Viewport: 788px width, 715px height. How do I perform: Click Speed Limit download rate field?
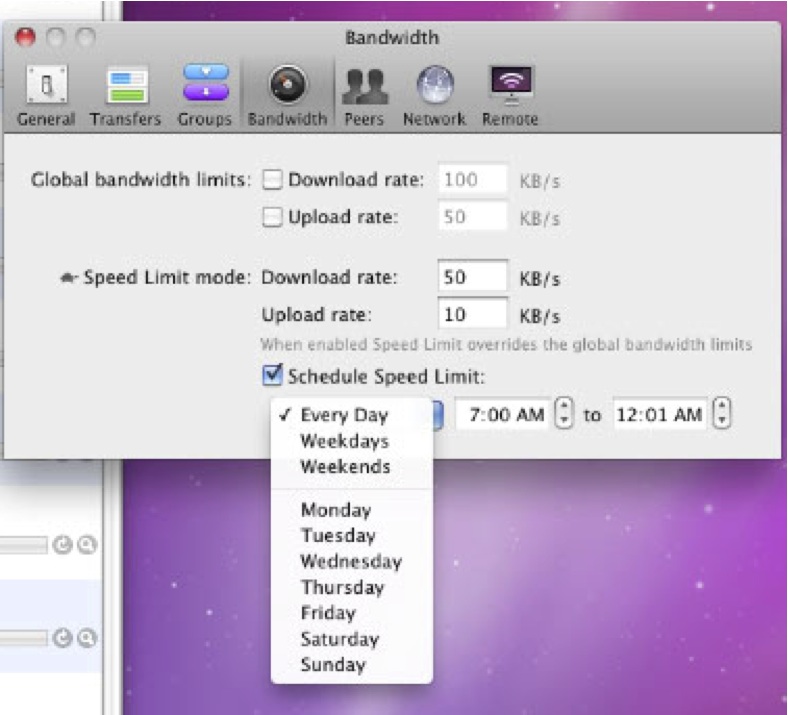(x=472, y=276)
